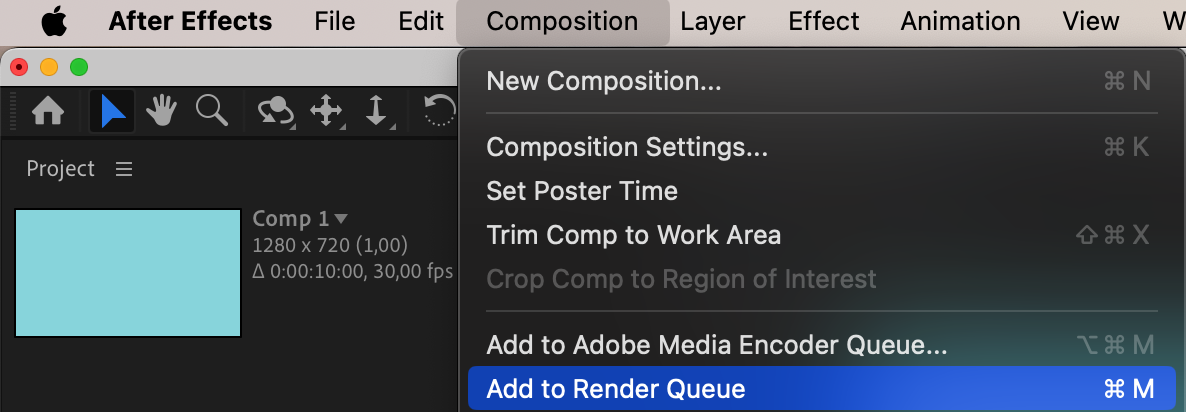Choose Add to Render Queue
This screenshot has height=412, width=1186.
(x=616, y=389)
